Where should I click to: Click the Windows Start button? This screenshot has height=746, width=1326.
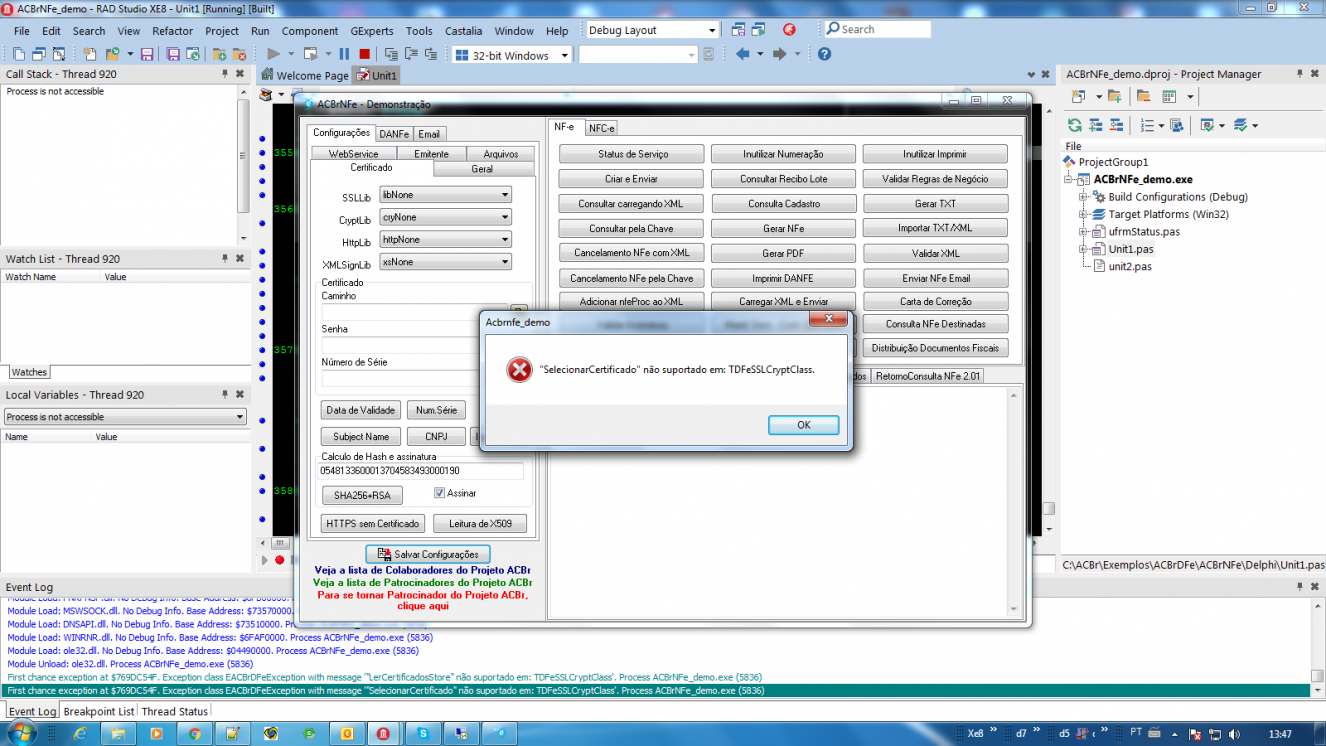(x=22, y=733)
